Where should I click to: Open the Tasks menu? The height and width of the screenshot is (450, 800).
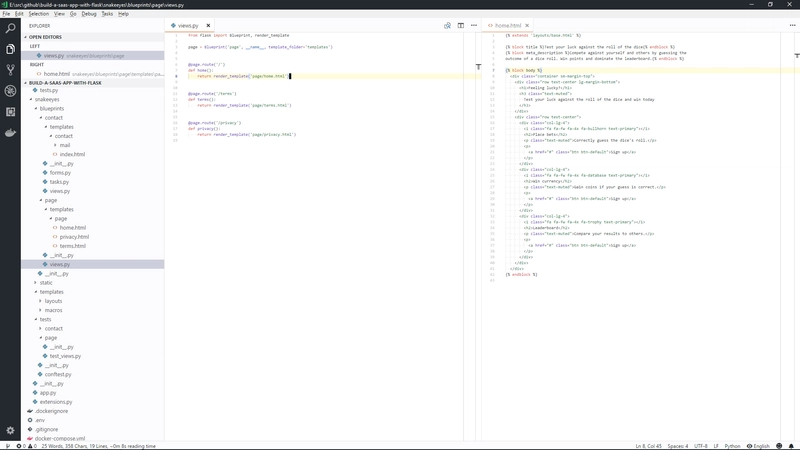tap(107, 14)
